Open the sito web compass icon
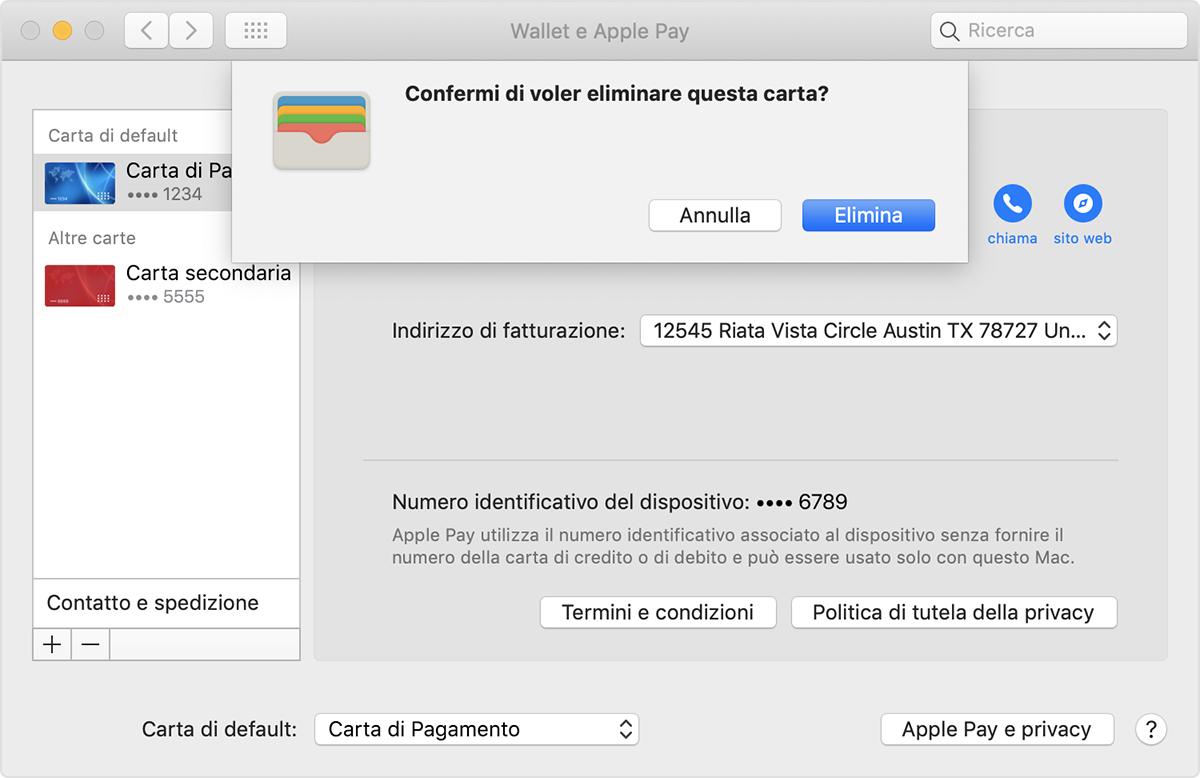Image resolution: width=1200 pixels, height=778 pixels. click(1083, 204)
